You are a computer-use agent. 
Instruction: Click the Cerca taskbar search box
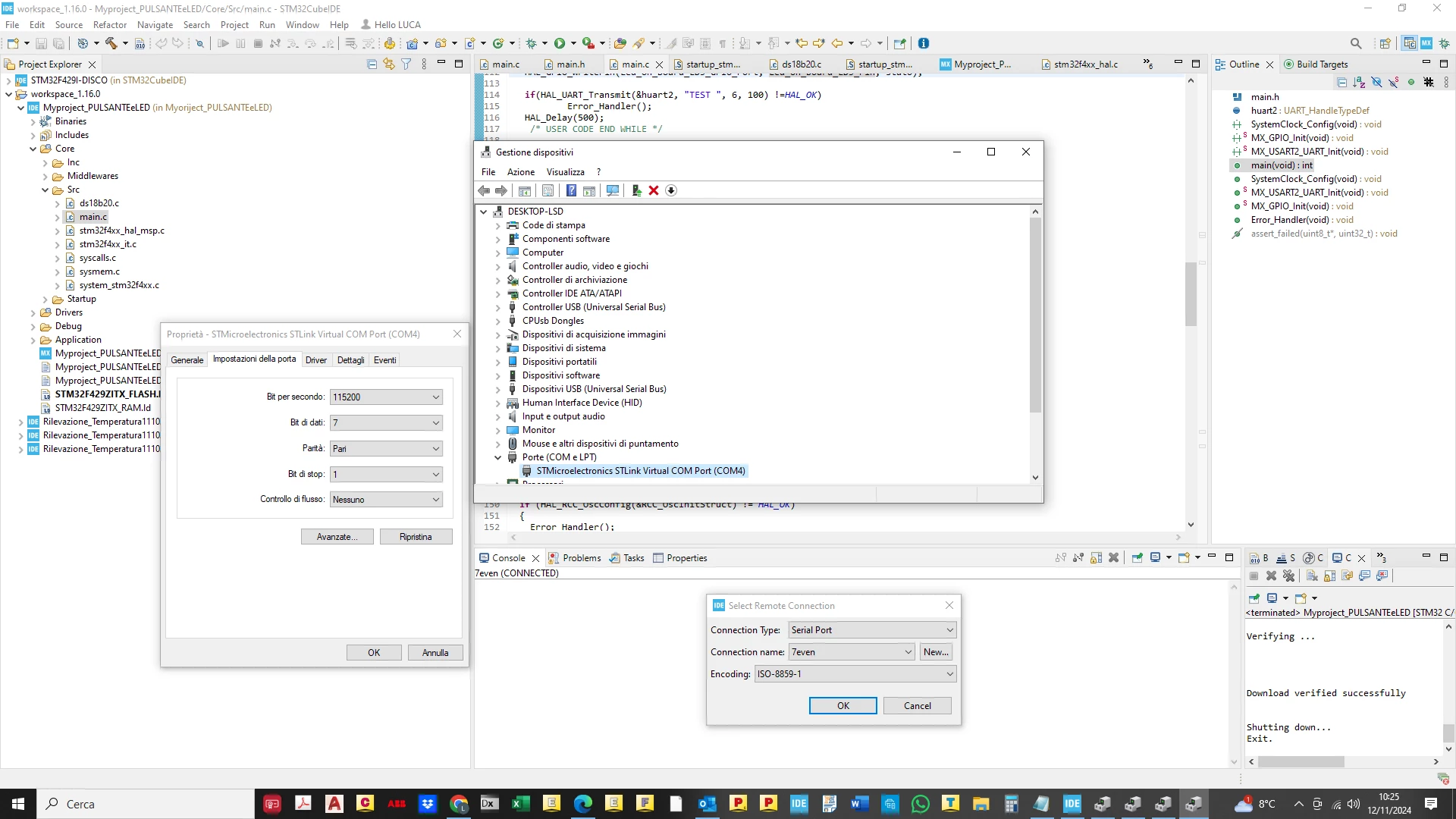146,804
